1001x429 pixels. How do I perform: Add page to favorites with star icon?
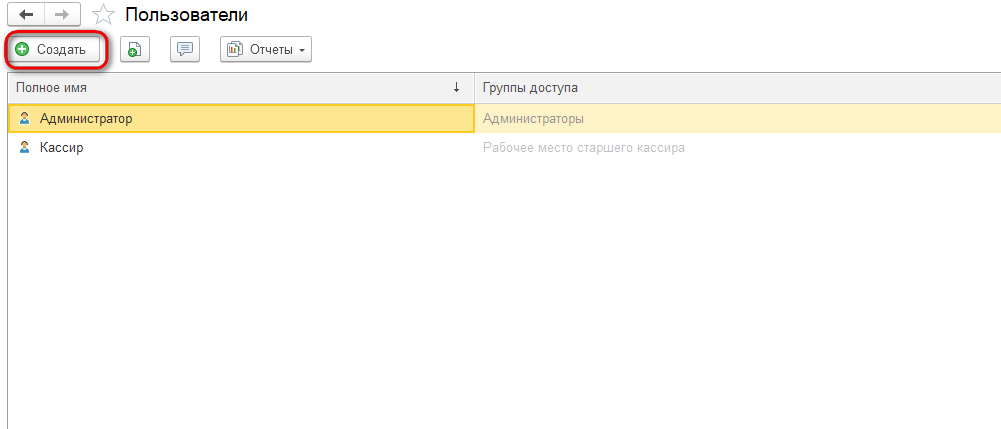coord(103,14)
